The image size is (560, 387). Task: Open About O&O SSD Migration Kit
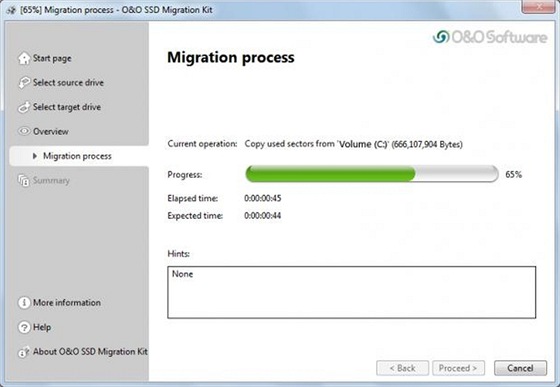pyautogui.click(x=90, y=352)
